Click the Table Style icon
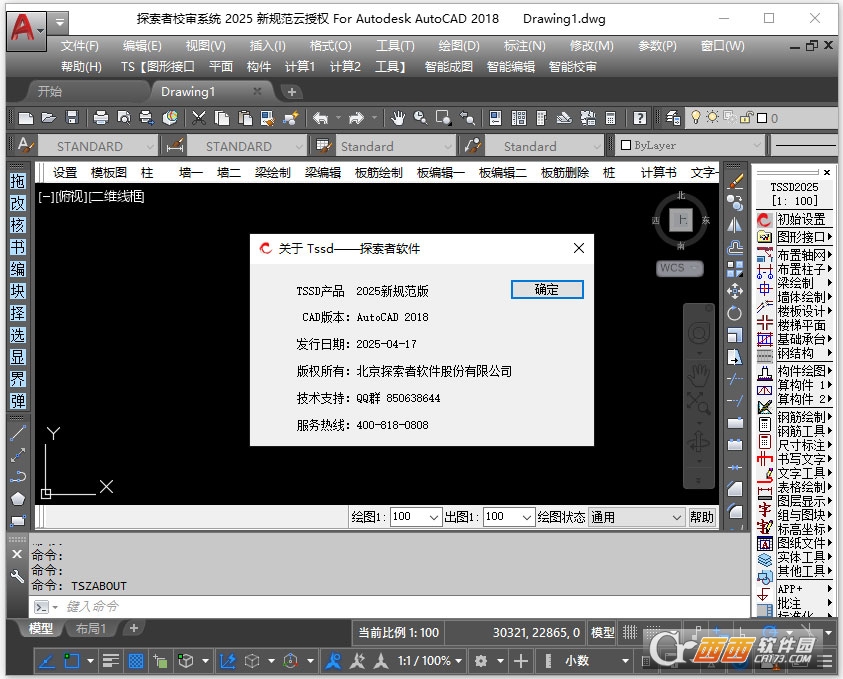This screenshot has width=843, height=679. 324,146
